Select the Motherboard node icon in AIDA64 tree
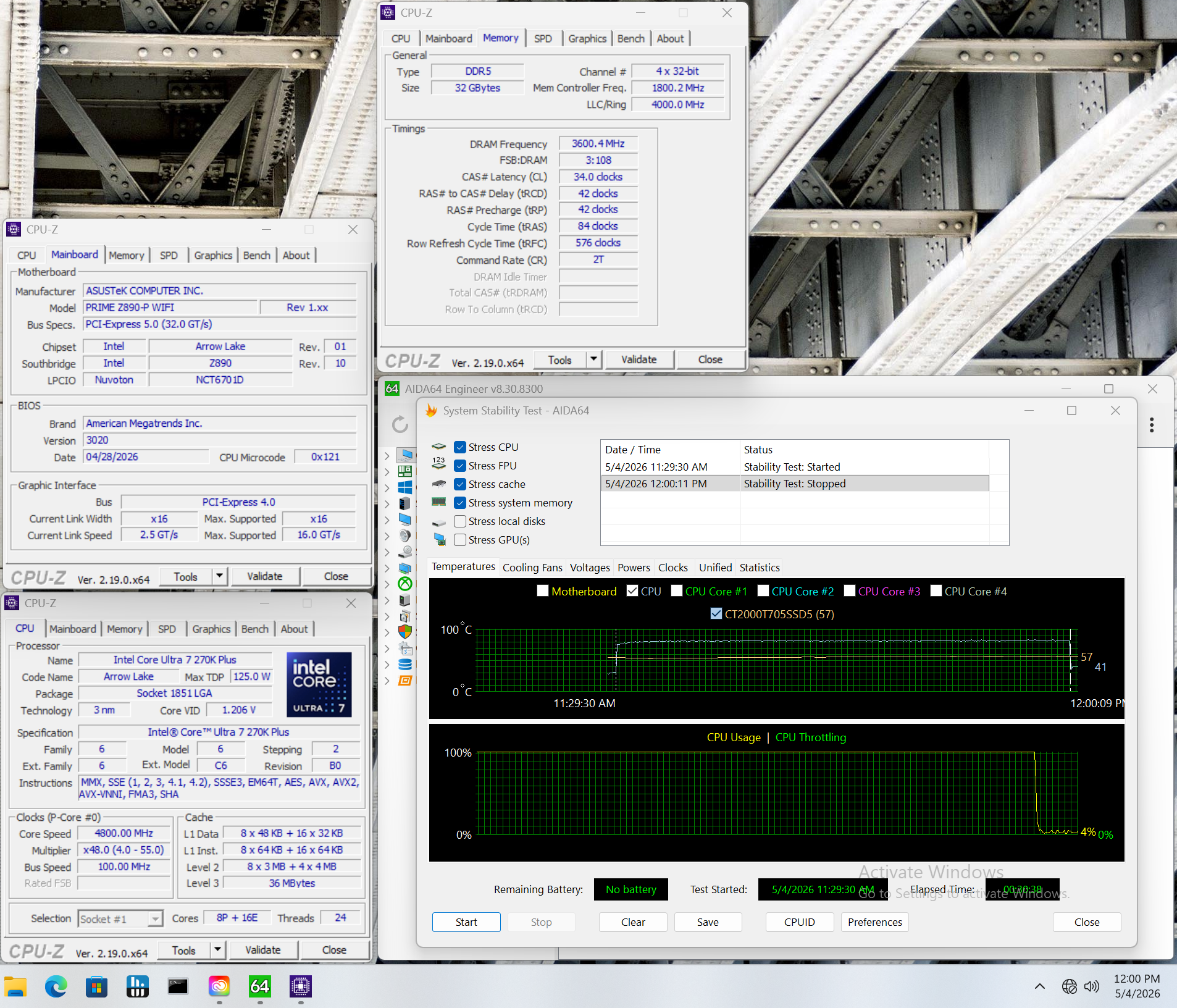 click(x=405, y=472)
